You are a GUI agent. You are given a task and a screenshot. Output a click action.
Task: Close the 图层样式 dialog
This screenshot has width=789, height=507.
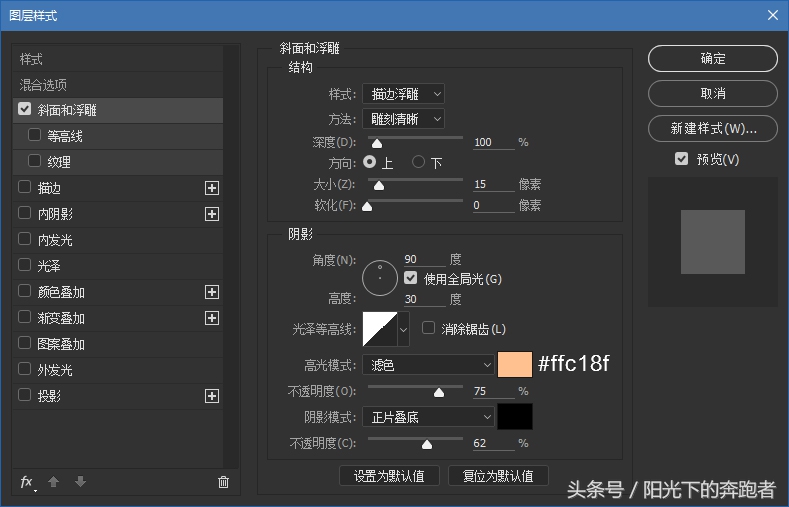[773, 15]
